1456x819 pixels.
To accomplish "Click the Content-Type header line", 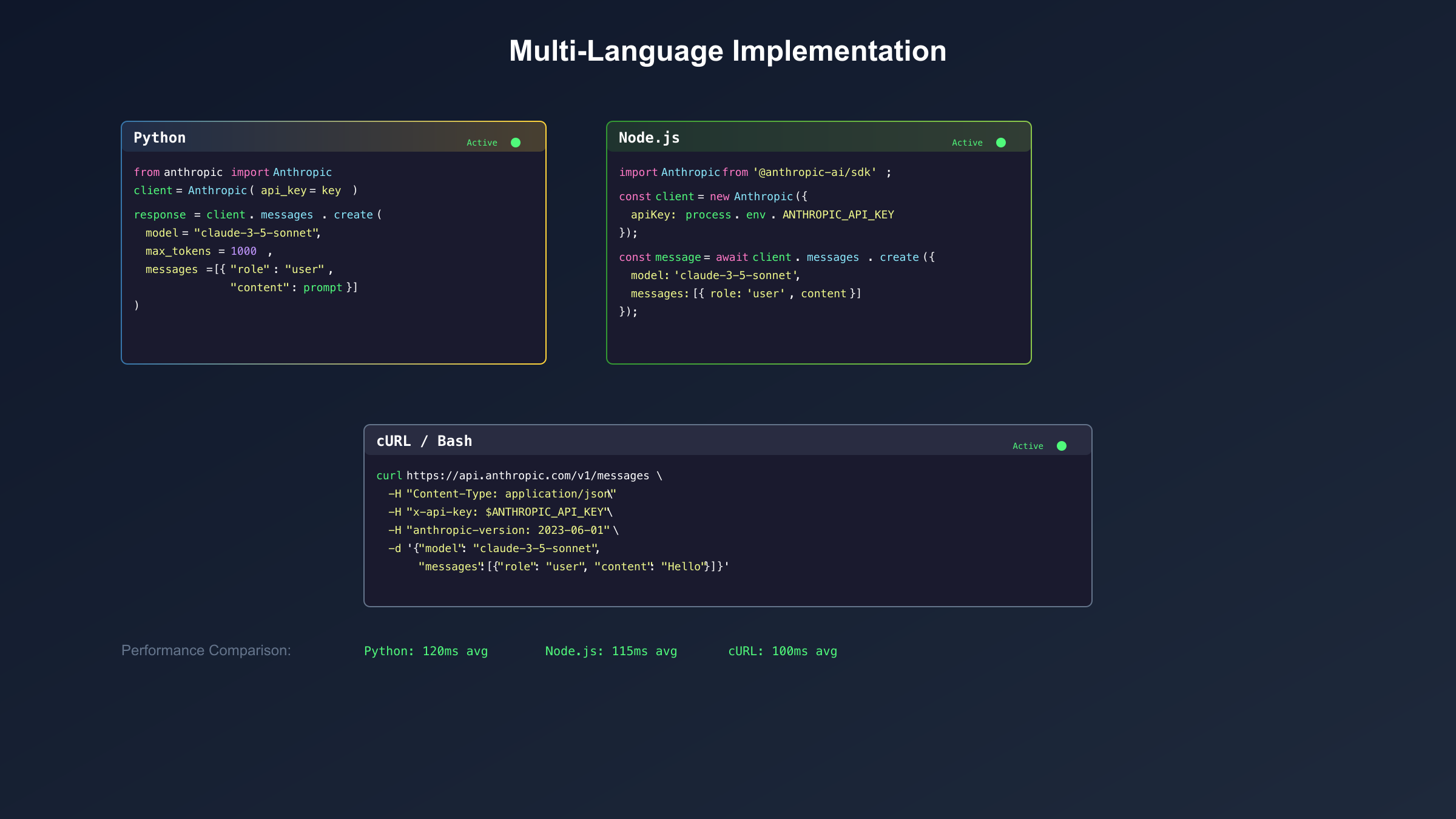I will coord(502,494).
